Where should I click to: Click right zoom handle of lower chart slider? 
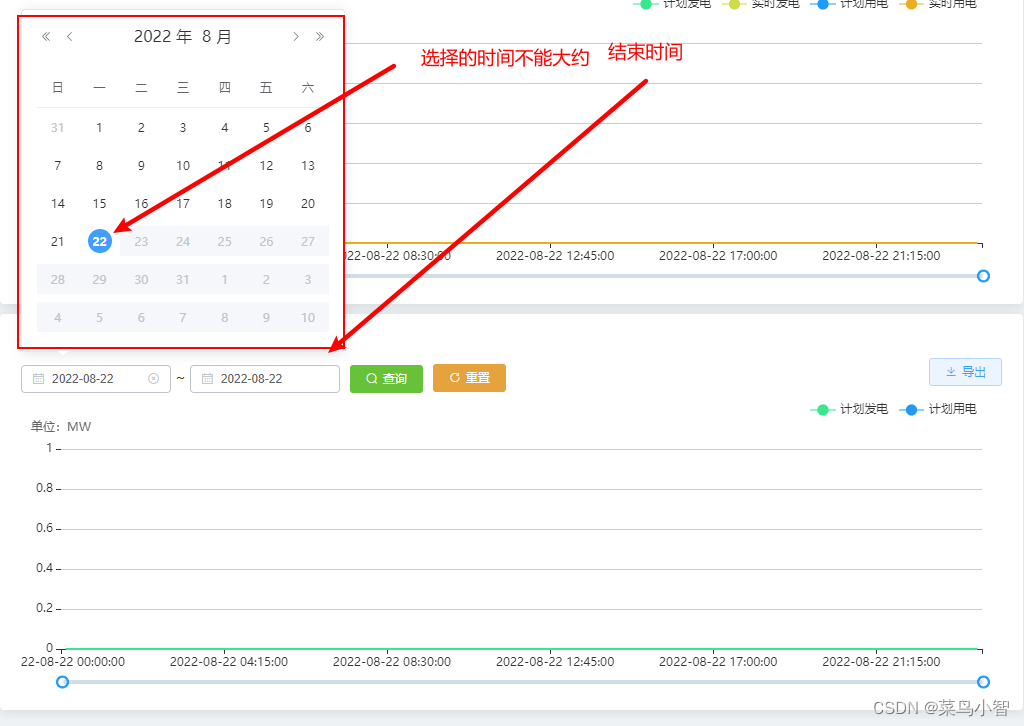pos(984,682)
